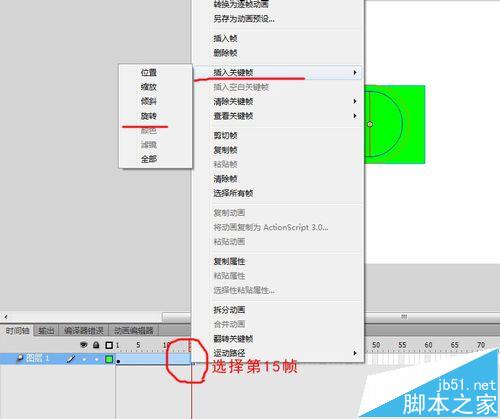Click 将动画复制为 ActionScript 3.0... entry
The image size is (500, 419).
271,227
